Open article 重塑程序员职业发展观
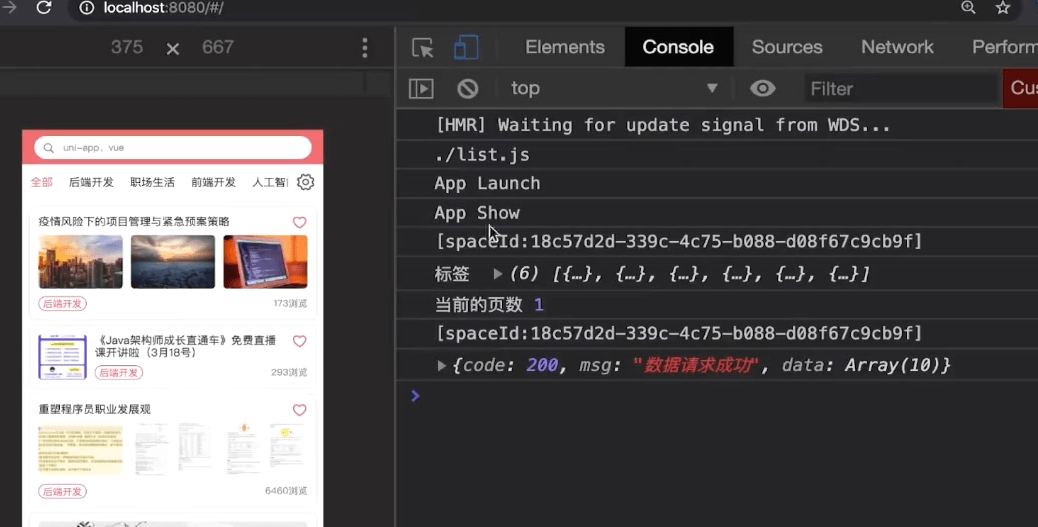The height and width of the screenshot is (527, 1038). [x=95, y=409]
